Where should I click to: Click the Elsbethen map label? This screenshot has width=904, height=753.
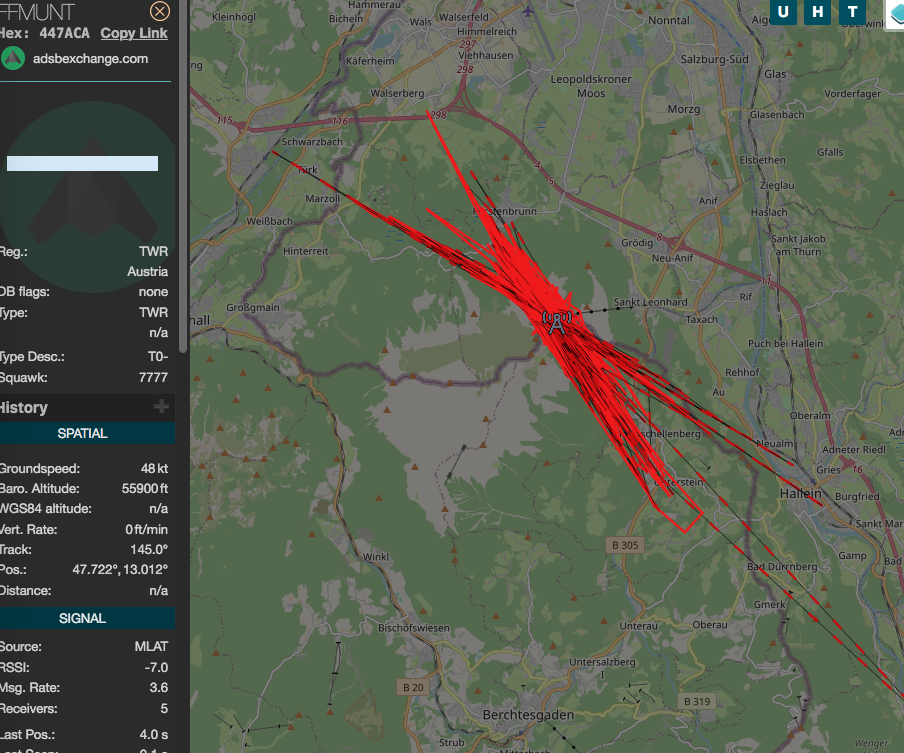click(x=762, y=160)
